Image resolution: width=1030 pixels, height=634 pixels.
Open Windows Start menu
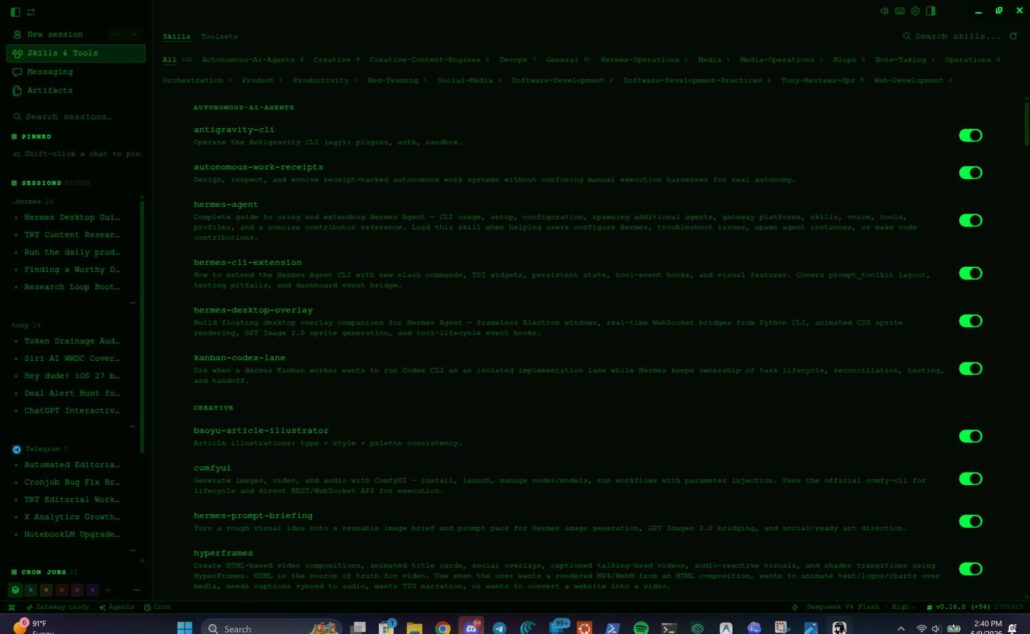click(185, 627)
